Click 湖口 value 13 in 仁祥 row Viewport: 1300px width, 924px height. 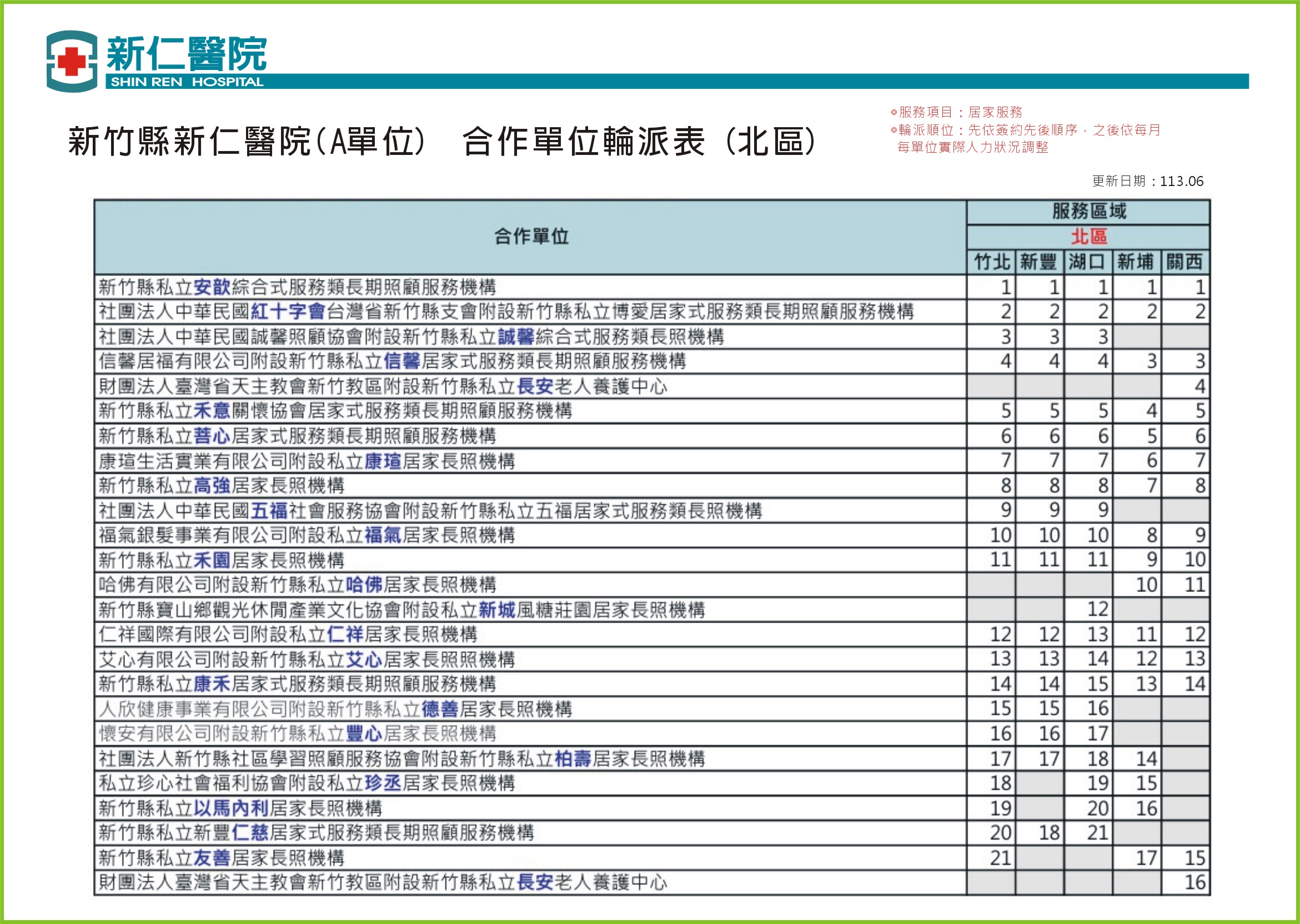click(1097, 634)
